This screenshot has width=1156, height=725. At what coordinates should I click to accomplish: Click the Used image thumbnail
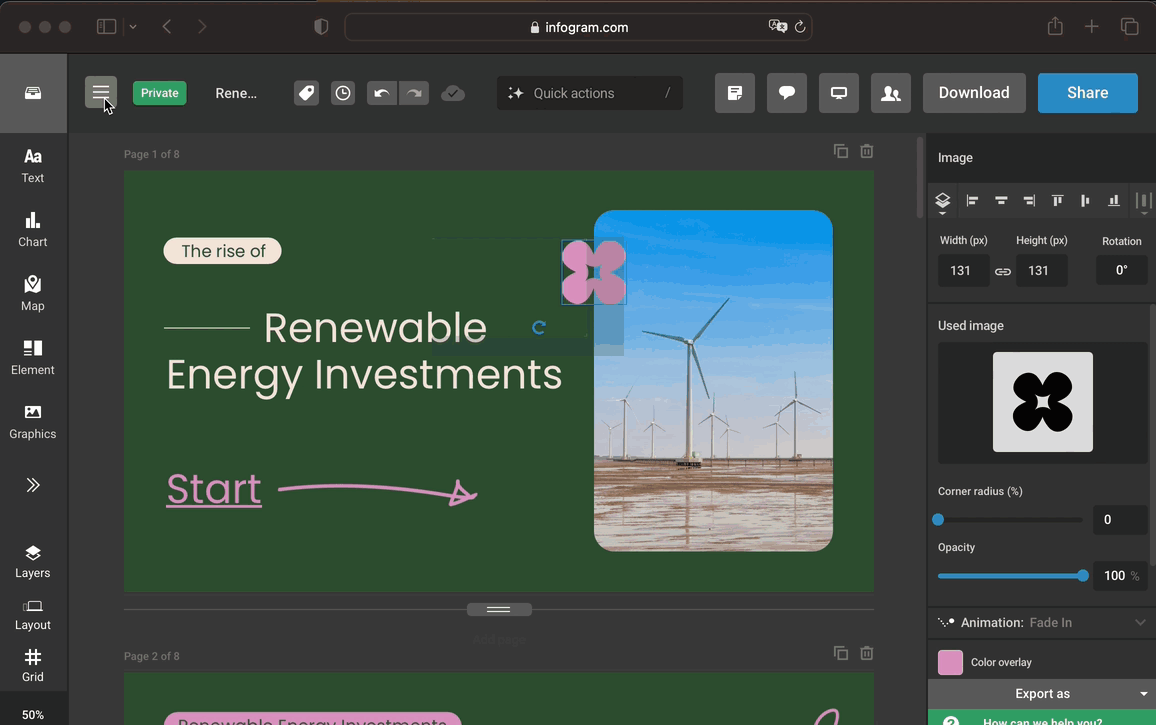click(1042, 402)
